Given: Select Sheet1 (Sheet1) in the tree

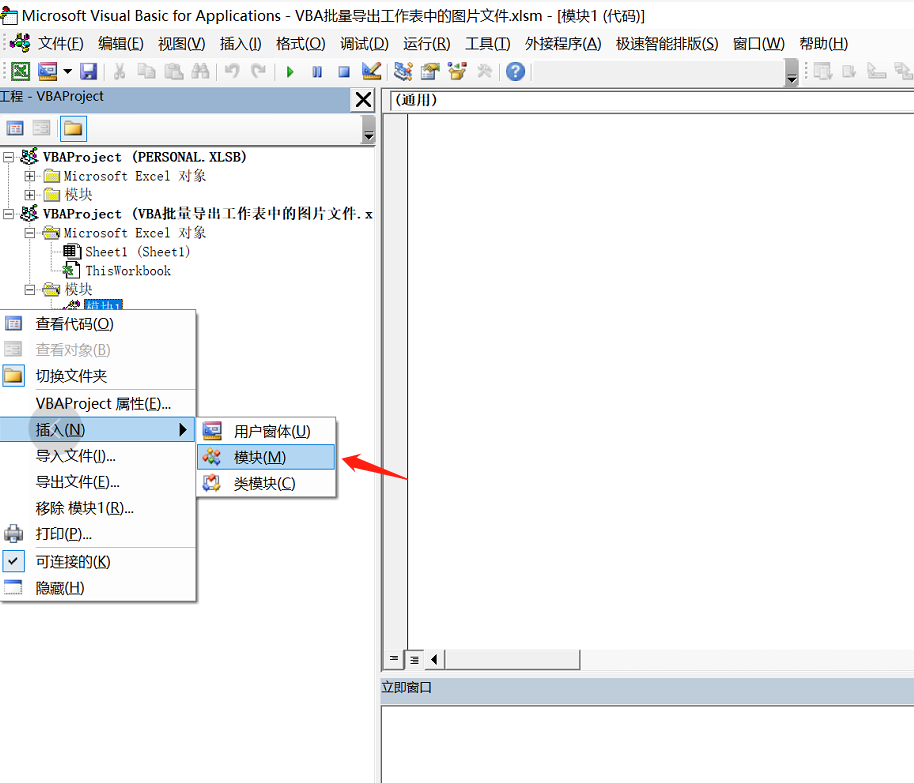Looking at the screenshot, I should [x=138, y=252].
